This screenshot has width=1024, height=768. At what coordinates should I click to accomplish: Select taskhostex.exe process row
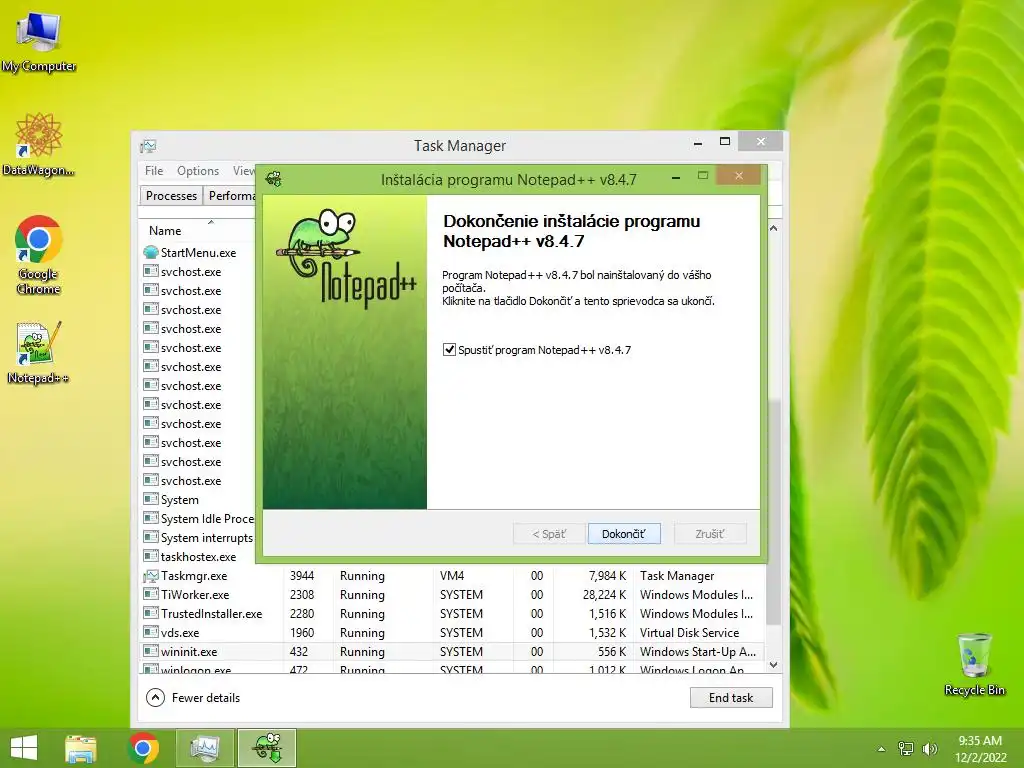pos(199,556)
